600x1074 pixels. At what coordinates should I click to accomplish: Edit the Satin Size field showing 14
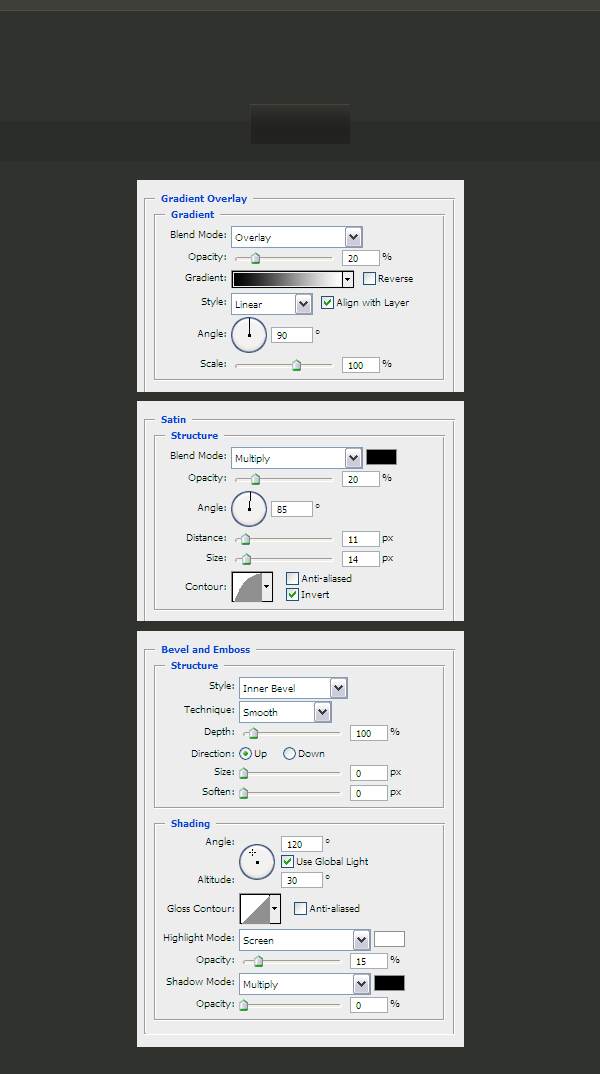coord(360,559)
